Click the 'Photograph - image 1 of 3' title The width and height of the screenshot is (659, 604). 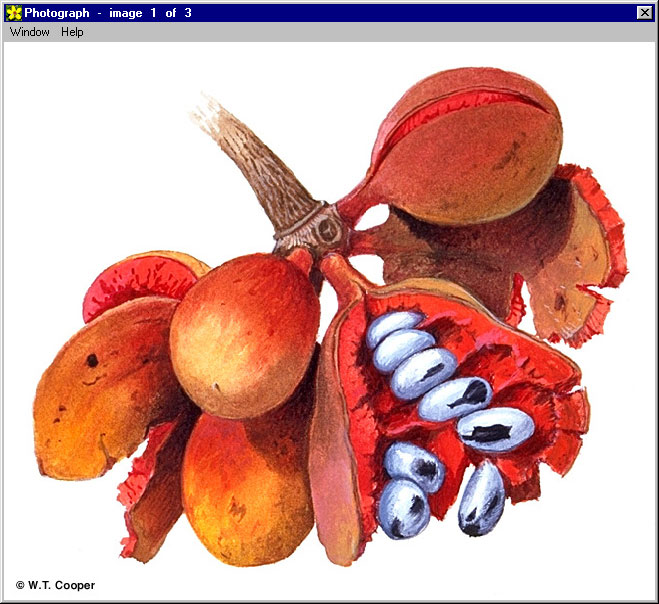point(108,12)
